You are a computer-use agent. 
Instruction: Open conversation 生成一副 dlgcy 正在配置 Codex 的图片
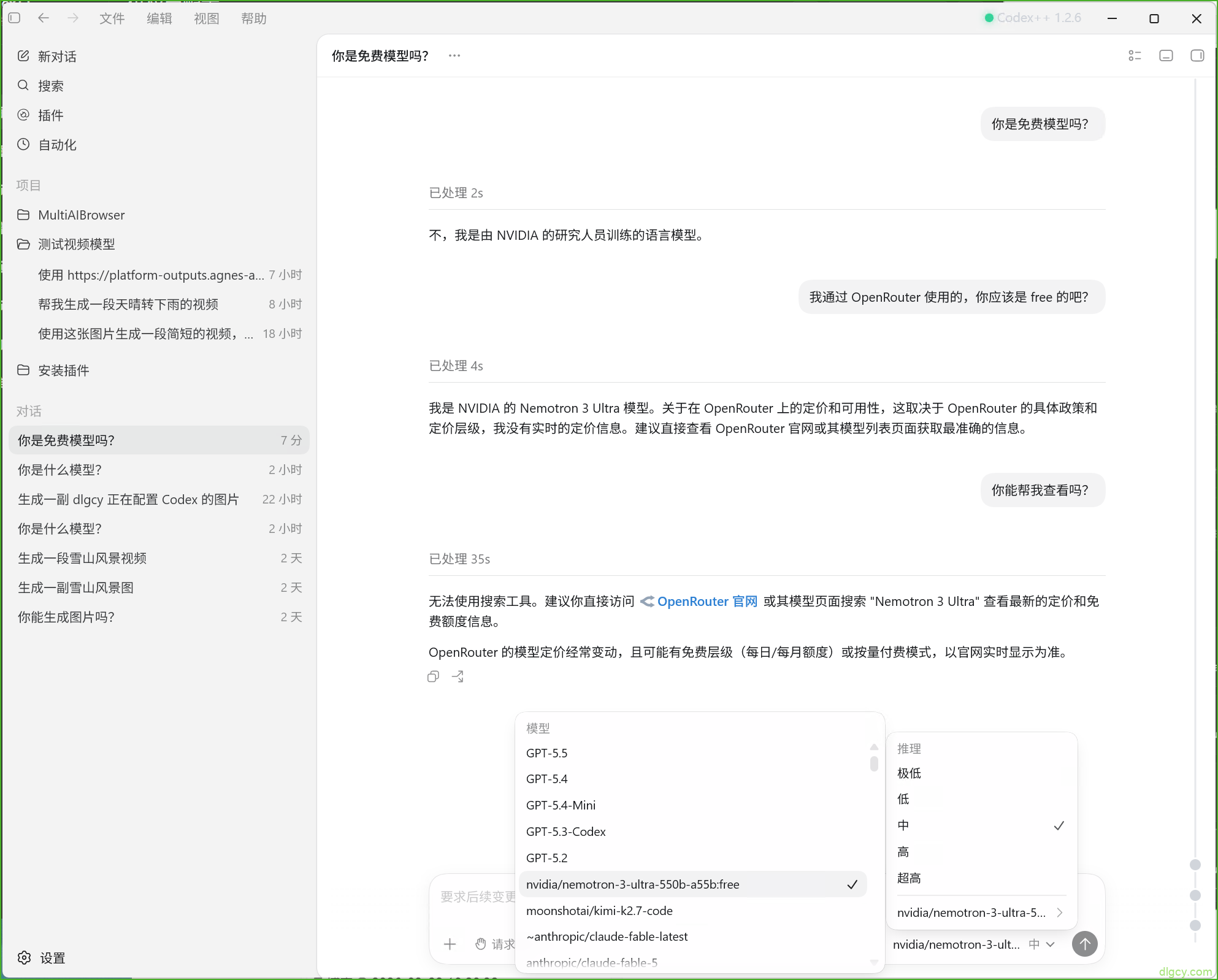(x=159, y=499)
